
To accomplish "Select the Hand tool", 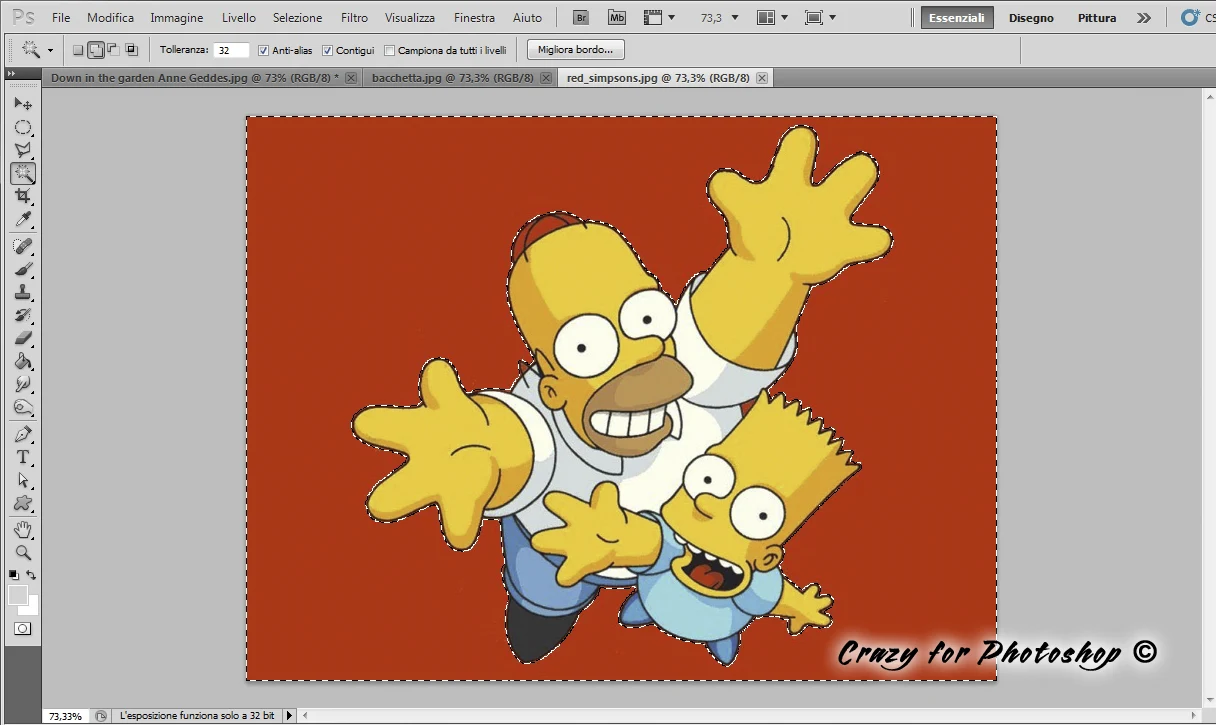I will tap(22, 529).
